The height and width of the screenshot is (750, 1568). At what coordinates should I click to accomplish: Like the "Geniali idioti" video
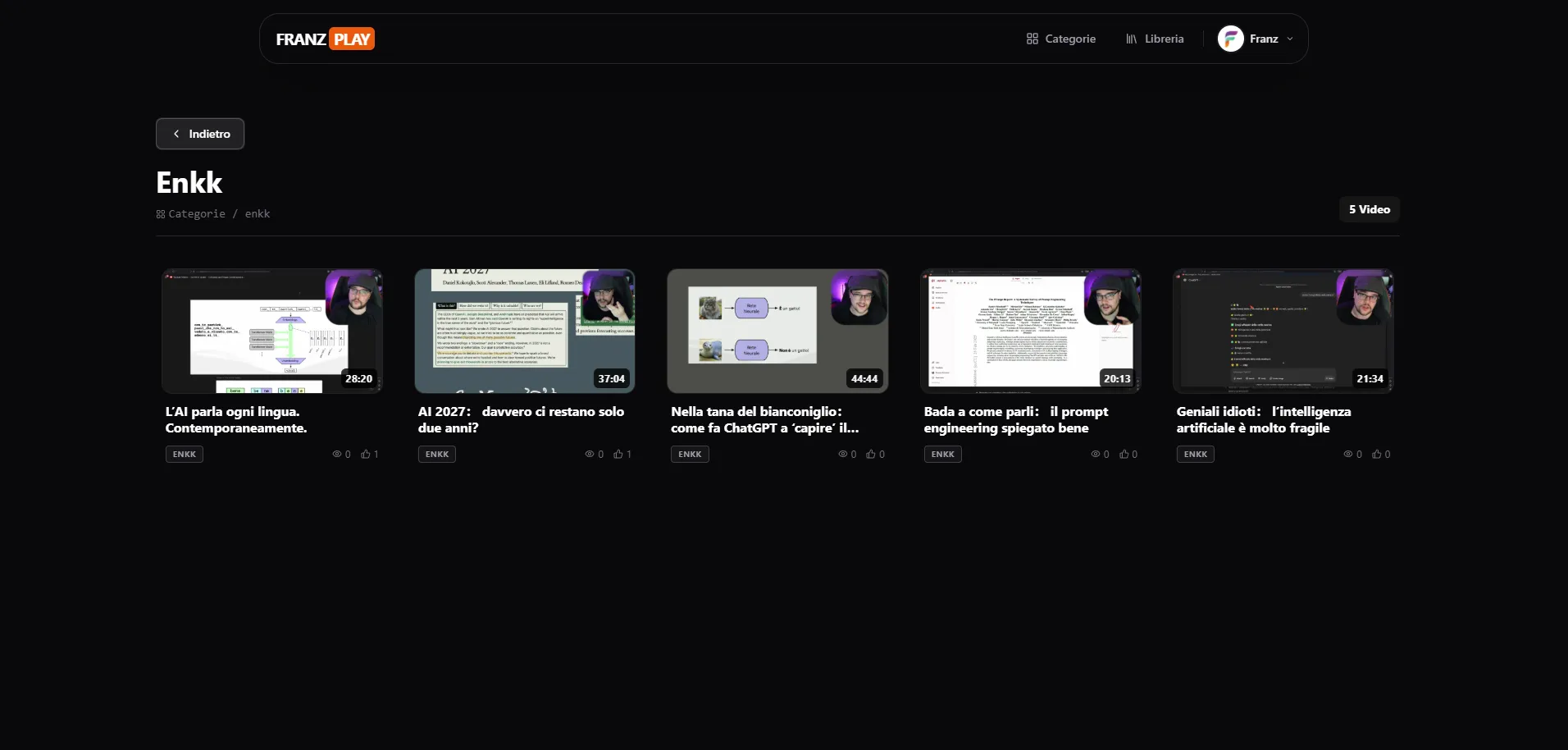1377,455
